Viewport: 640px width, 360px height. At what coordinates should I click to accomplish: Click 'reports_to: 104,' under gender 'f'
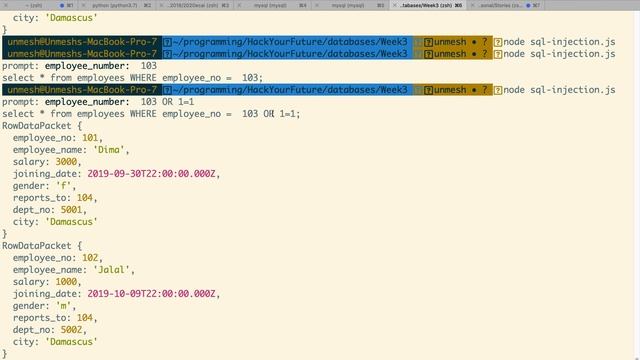(x=55, y=198)
